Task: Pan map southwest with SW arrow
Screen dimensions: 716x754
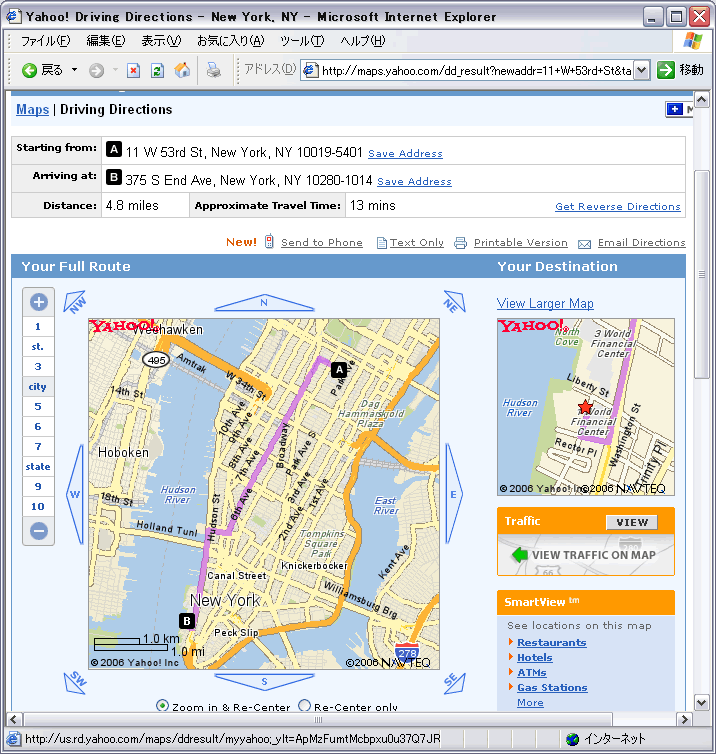Action: (x=75, y=682)
